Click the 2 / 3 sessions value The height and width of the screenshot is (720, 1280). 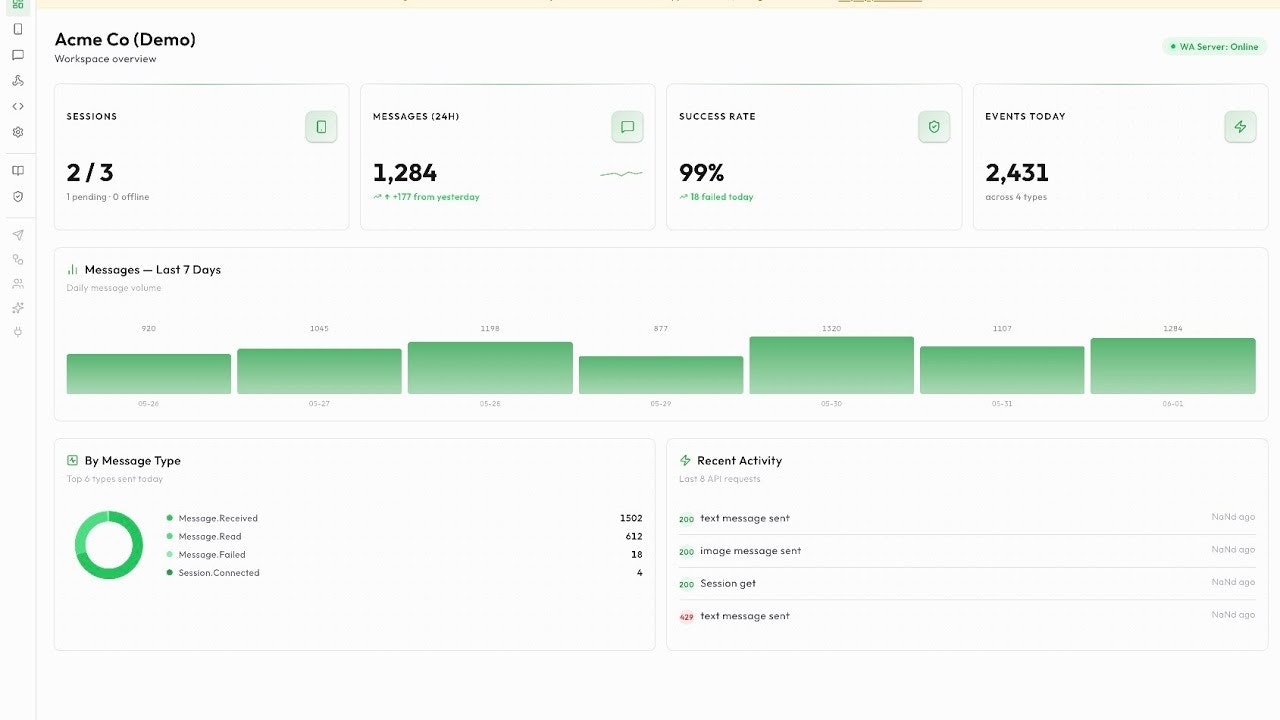tap(90, 173)
